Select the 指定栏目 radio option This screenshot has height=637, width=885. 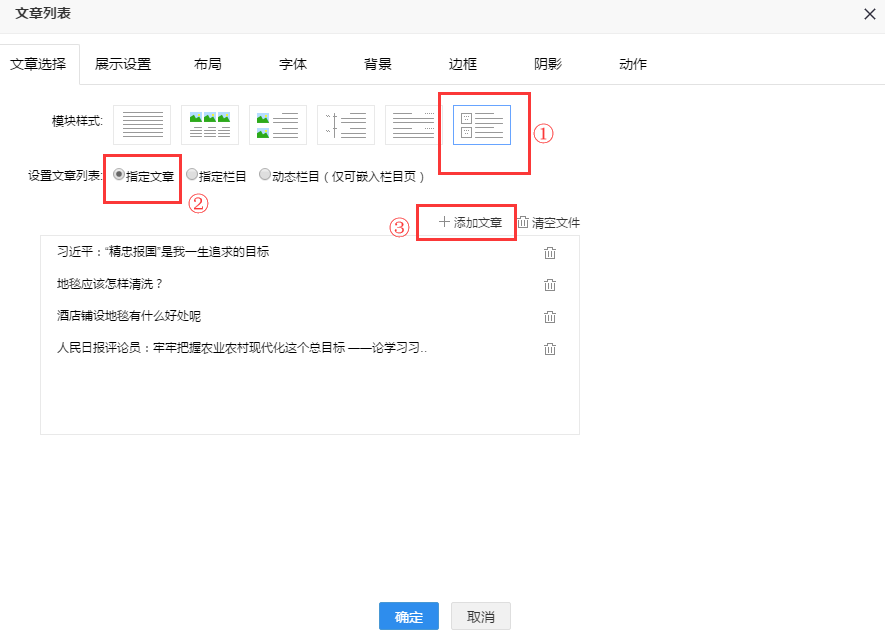tap(192, 175)
